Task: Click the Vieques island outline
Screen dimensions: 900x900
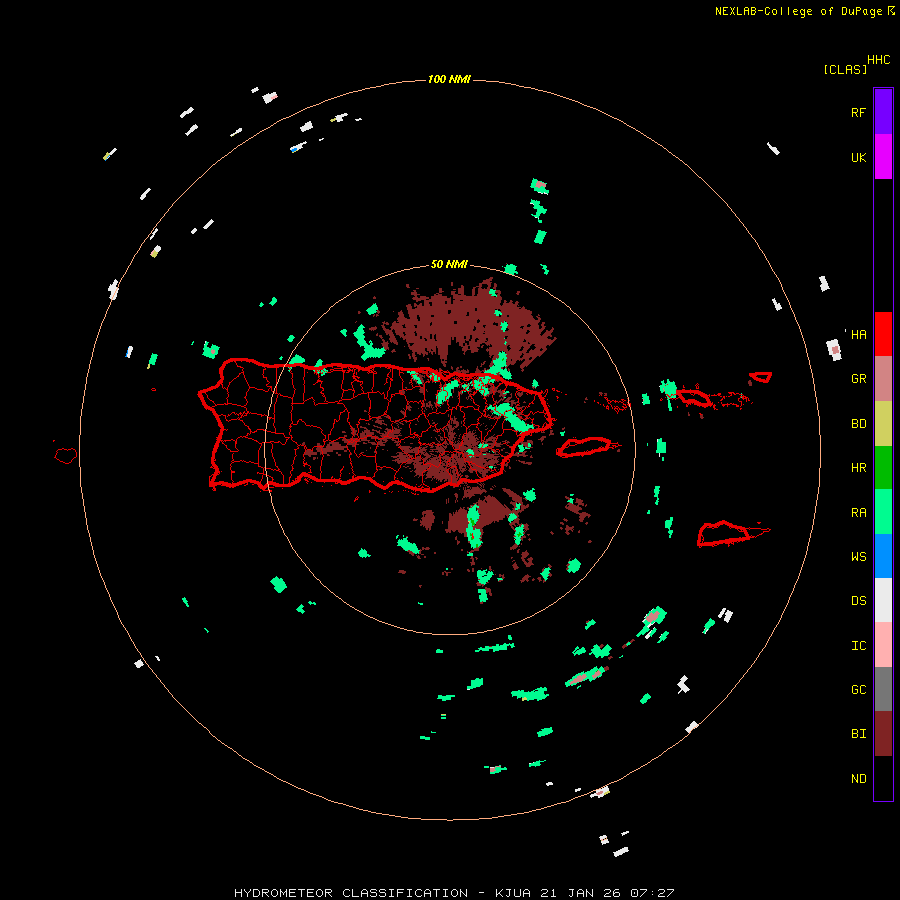Action: point(584,447)
